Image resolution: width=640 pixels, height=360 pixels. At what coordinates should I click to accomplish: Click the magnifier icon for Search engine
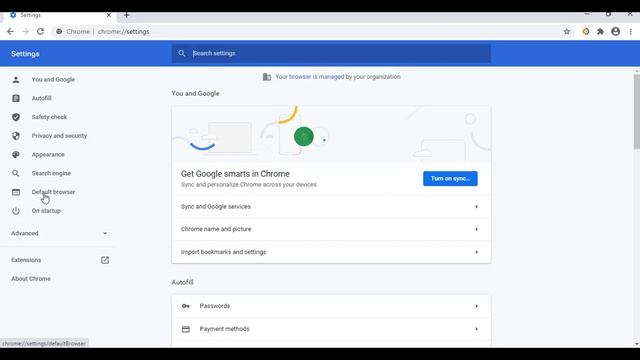coord(16,173)
